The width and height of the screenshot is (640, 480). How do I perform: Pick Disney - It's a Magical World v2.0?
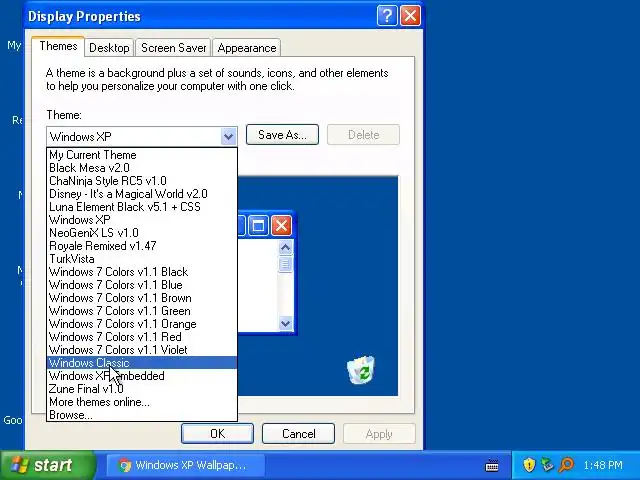pyautogui.click(x=142, y=194)
